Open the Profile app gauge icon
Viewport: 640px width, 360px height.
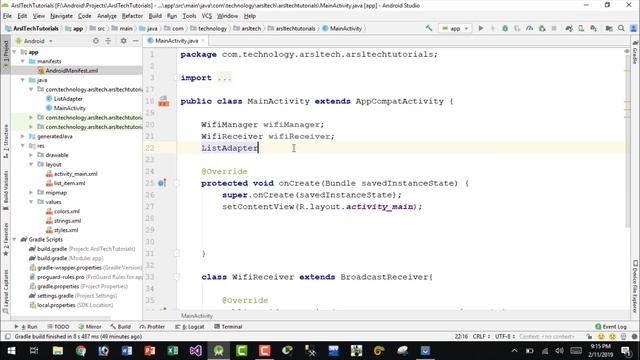529,28
